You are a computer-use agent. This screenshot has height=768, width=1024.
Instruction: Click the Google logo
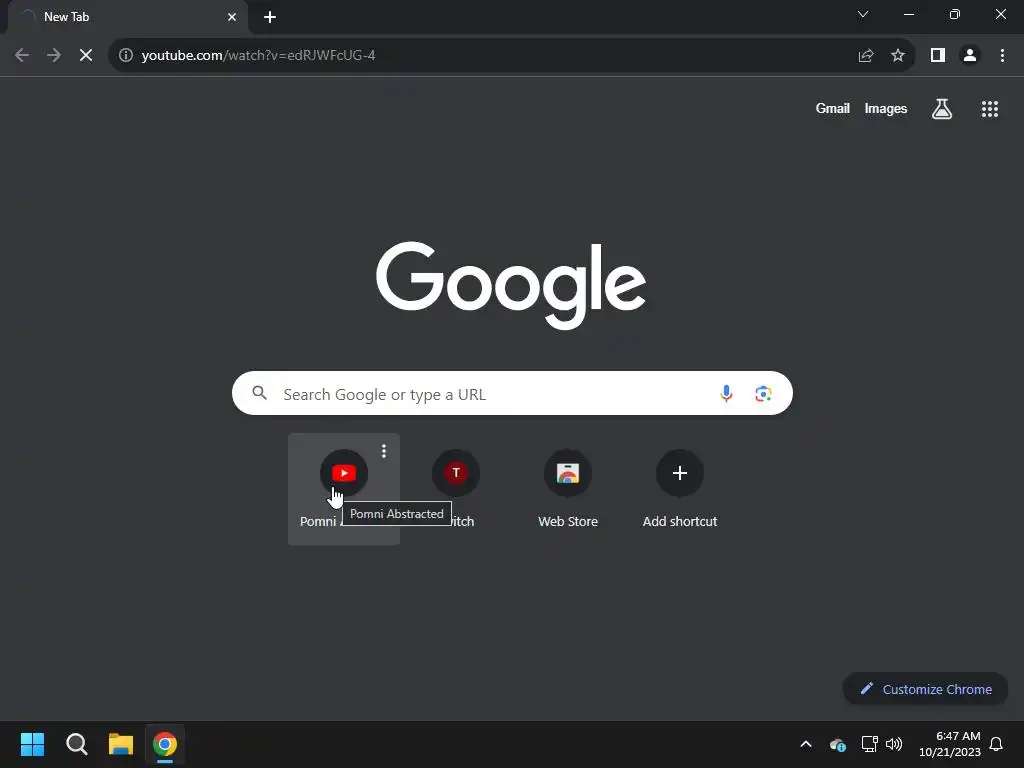click(x=511, y=285)
